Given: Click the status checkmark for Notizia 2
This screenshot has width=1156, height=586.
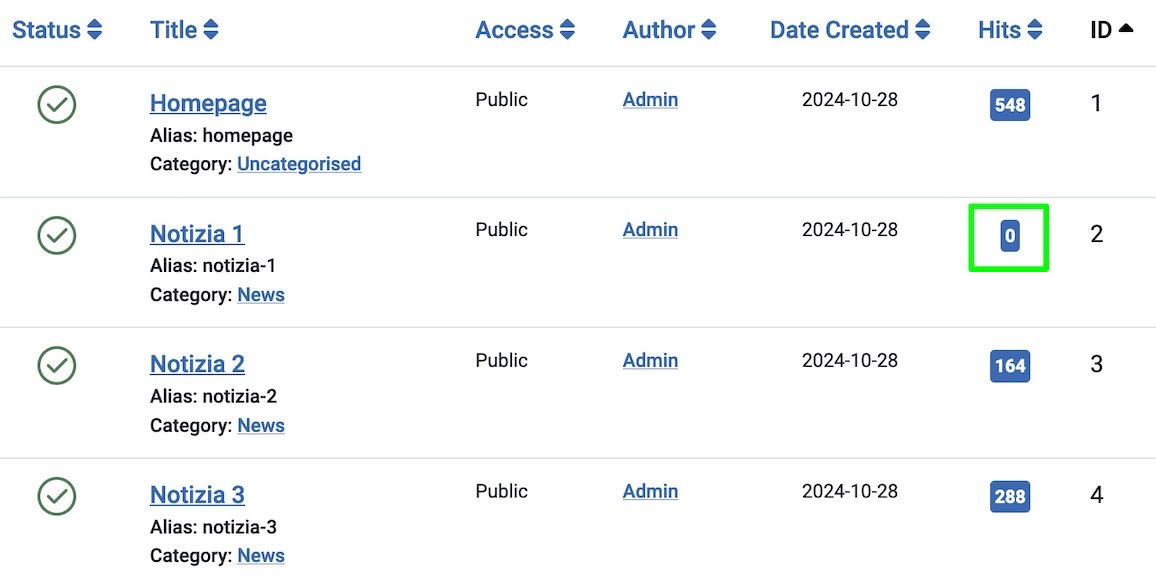Looking at the screenshot, I should [57, 365].
